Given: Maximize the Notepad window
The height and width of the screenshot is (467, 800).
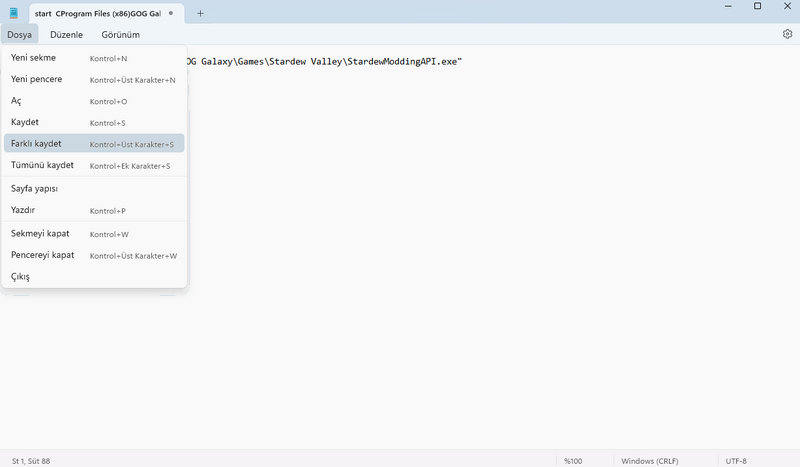Looking at the screenshot, I should click(758, 7).
